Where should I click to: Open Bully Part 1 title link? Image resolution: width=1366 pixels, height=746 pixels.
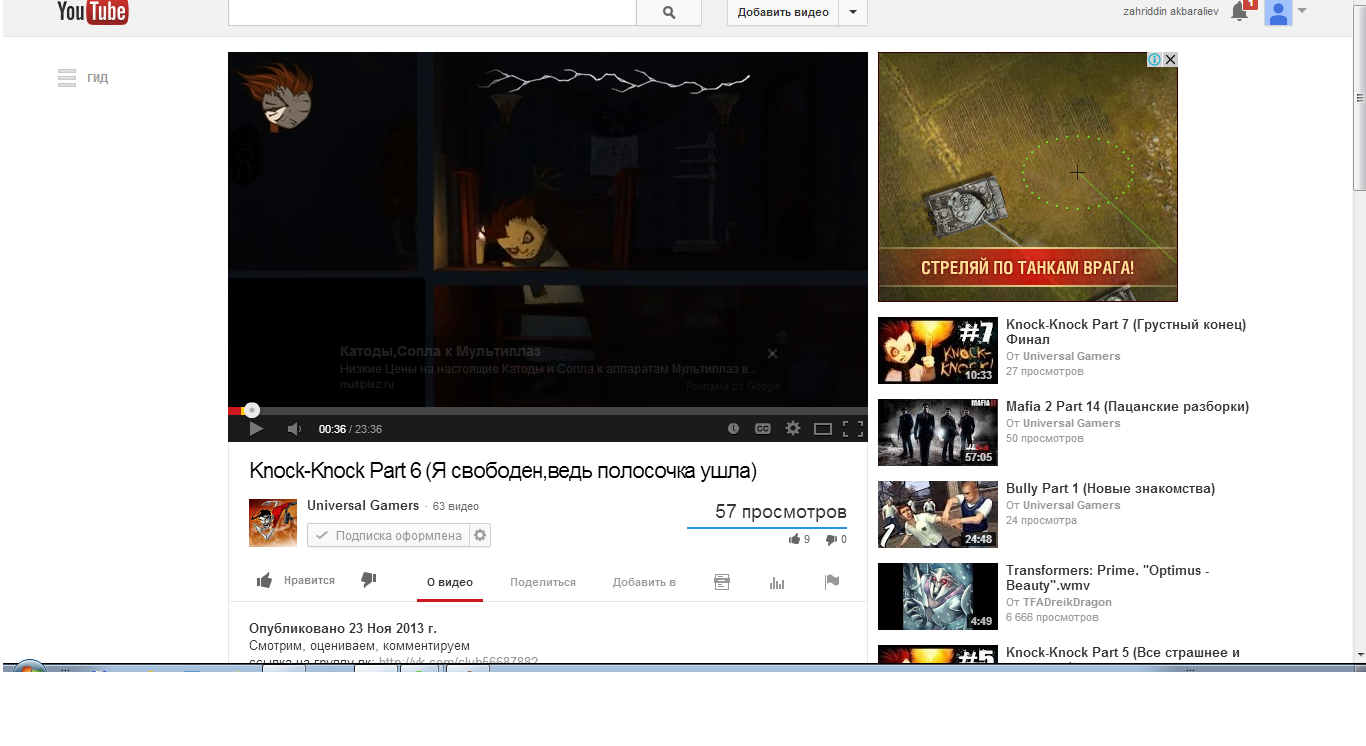coord(1110,489)
